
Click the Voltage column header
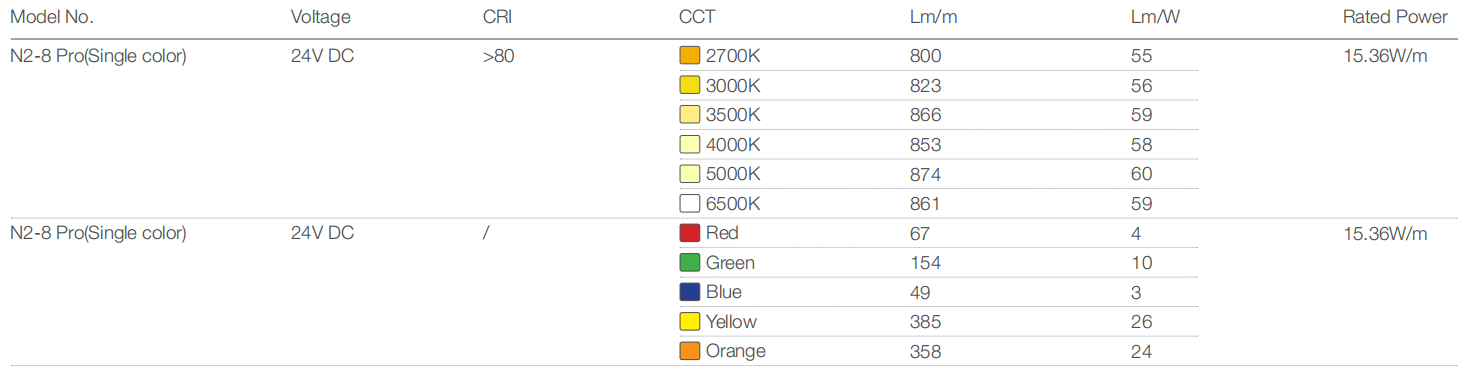coord(320,17)
